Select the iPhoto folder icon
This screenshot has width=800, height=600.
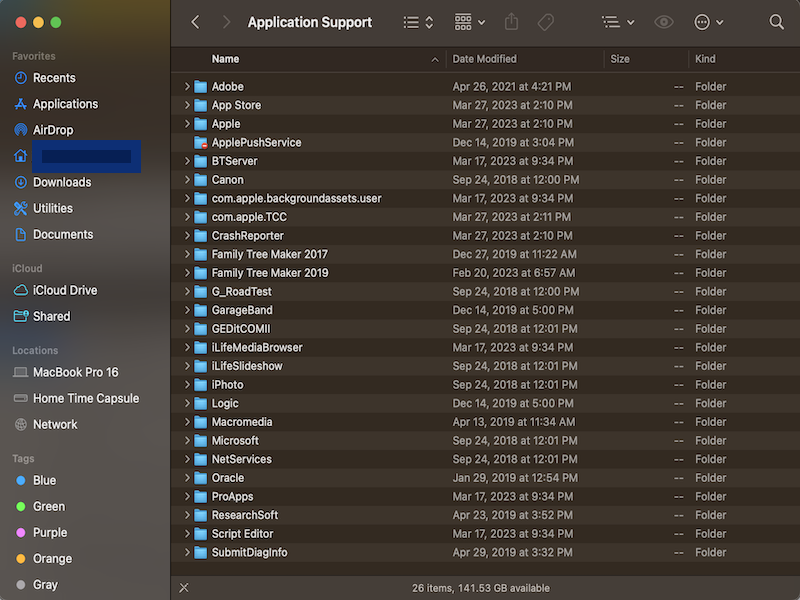(x=201, y=385)
